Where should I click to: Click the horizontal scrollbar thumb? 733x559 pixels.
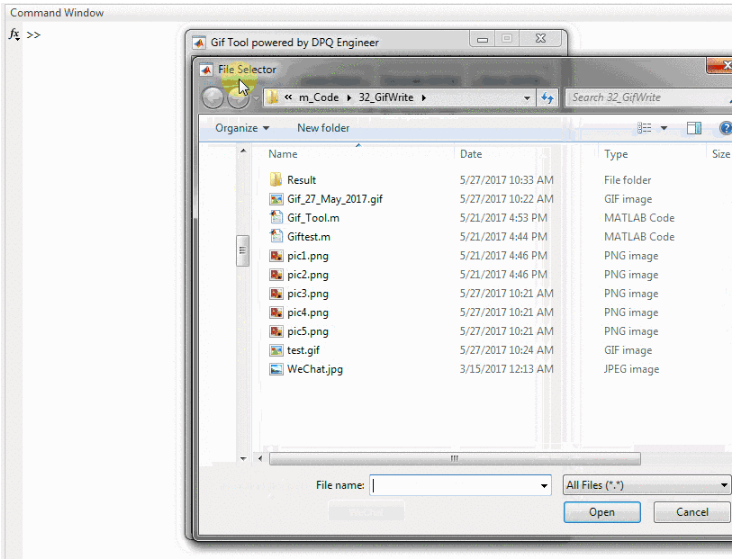[454, 459]
